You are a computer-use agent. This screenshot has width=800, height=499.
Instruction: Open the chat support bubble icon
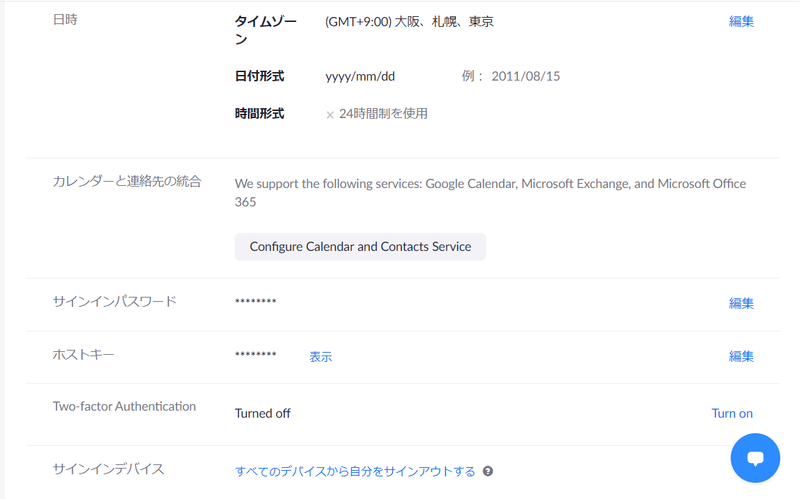(x=755, y=458)
